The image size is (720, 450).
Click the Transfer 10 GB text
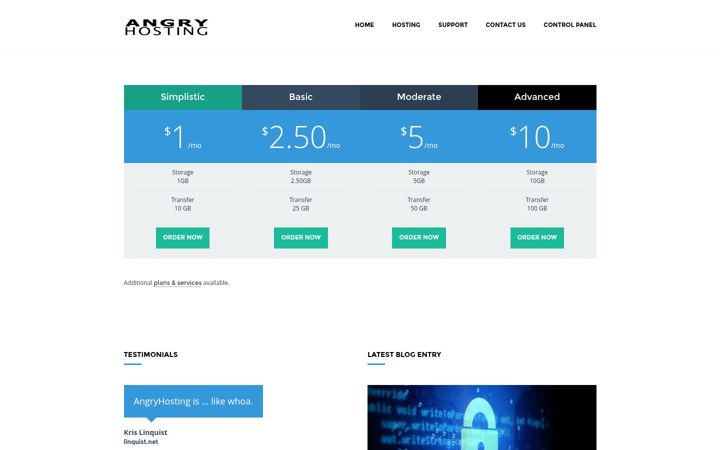click(183, 204)
